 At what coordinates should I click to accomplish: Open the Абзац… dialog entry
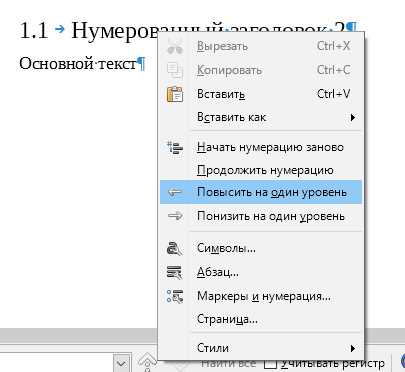click(x=261, y=272)
